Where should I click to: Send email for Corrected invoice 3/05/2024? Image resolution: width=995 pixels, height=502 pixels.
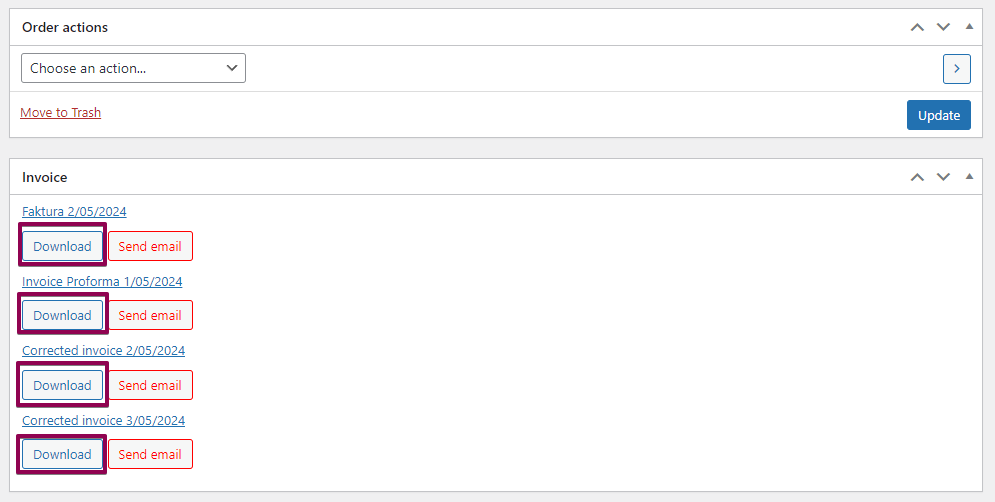150,454
